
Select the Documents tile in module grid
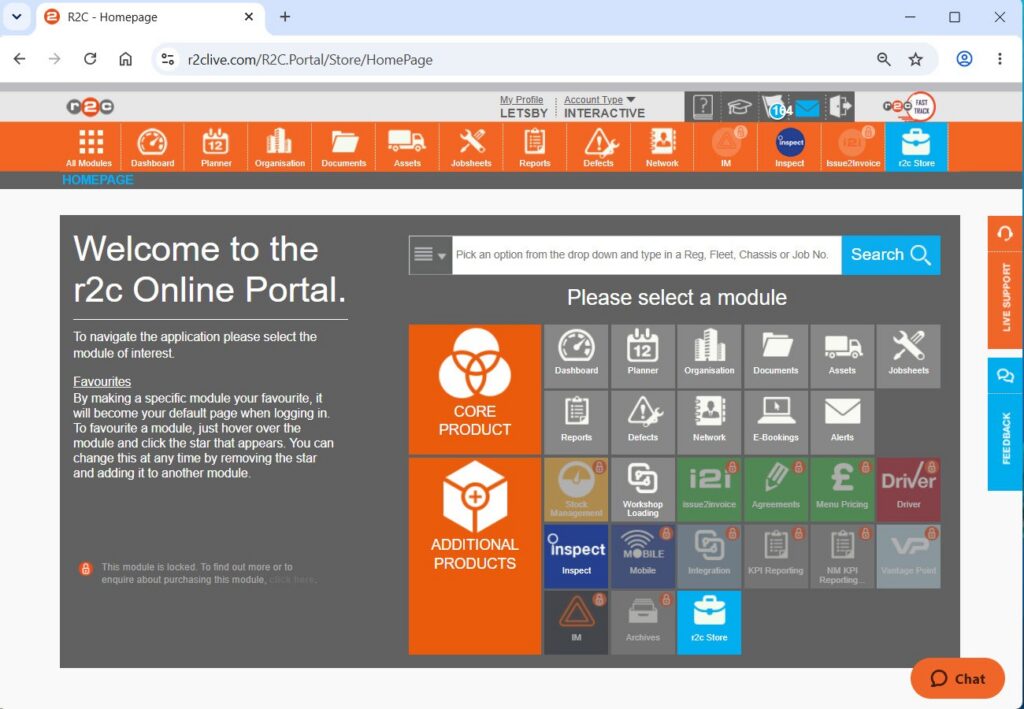(776, 356)
